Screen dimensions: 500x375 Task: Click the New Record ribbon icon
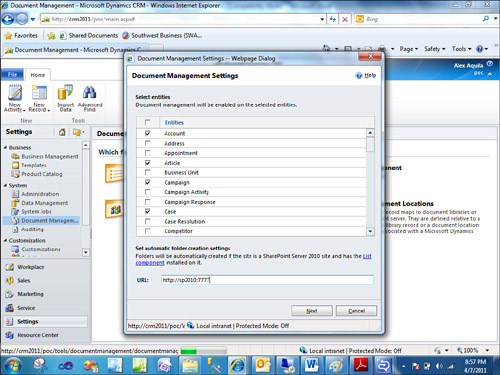(x=39, y=93)
